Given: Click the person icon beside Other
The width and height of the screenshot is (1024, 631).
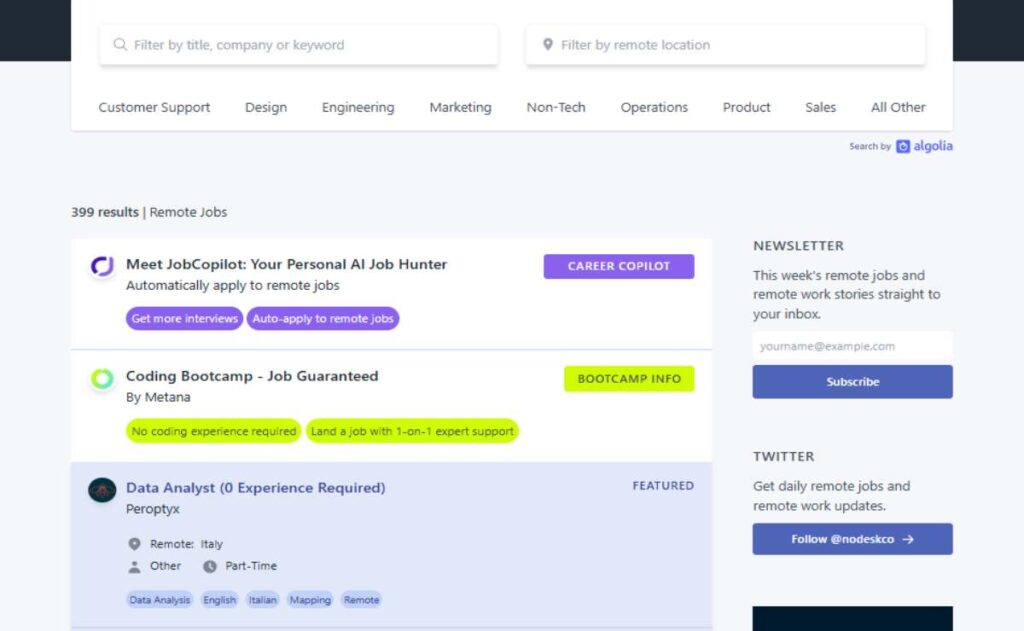Looking at the screenshot, I should tap(135, 566).
